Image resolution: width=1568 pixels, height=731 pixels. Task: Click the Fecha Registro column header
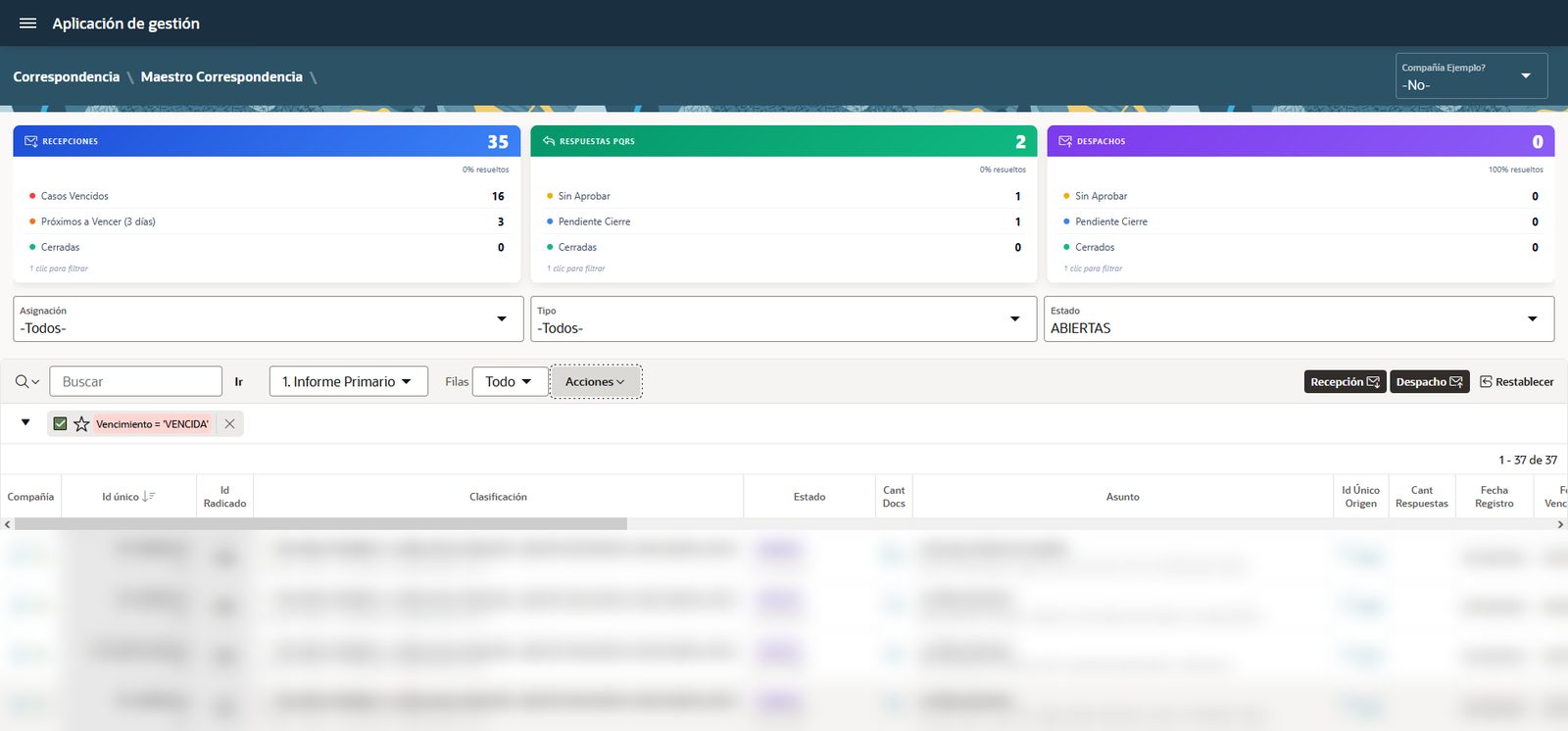tap(1494, 497)
